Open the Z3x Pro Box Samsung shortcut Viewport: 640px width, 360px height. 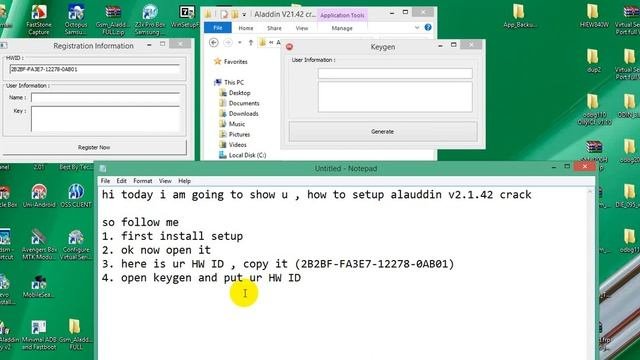tap(150, 20)
